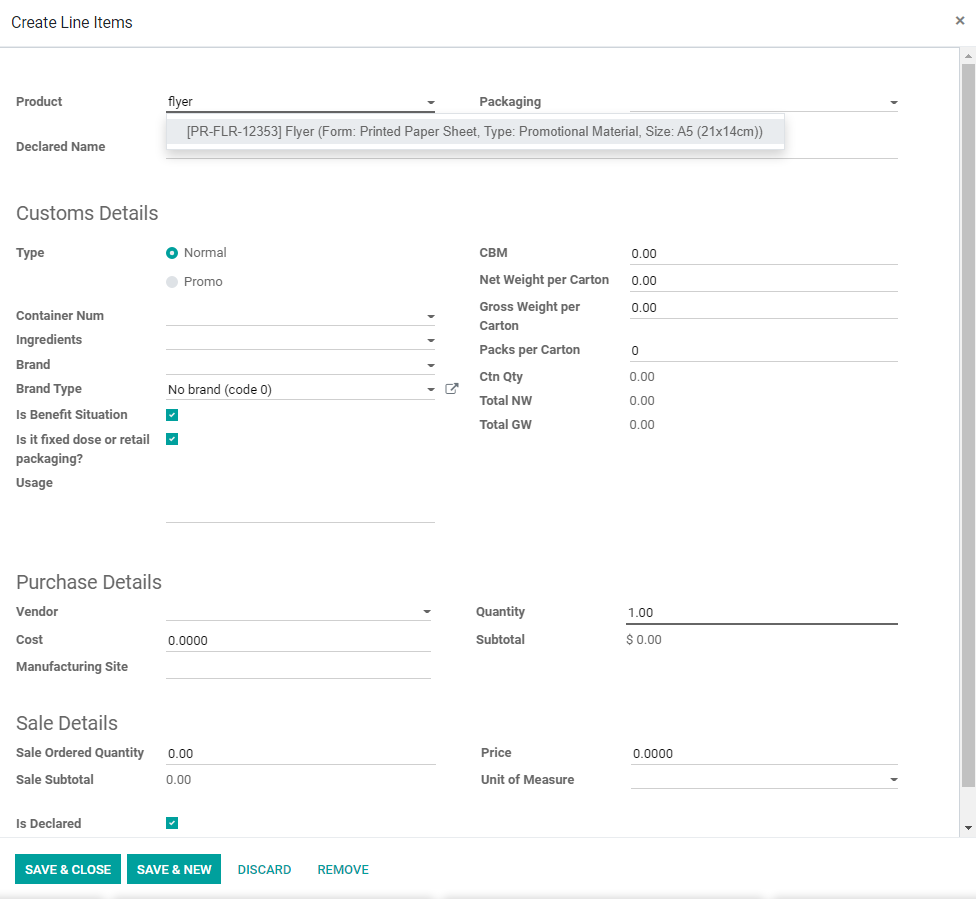Open the Vendor dropdown
Screen dimensions: 976x899
(426, 612)
